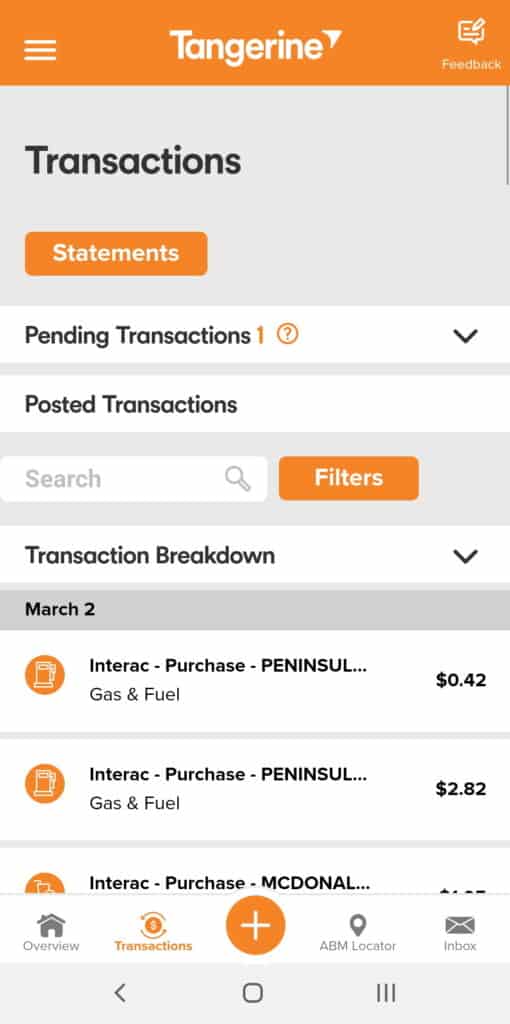This screenshot has width=510, height=1024.
Task: Open the Inbox tab
Action: [x=460, y=933]
